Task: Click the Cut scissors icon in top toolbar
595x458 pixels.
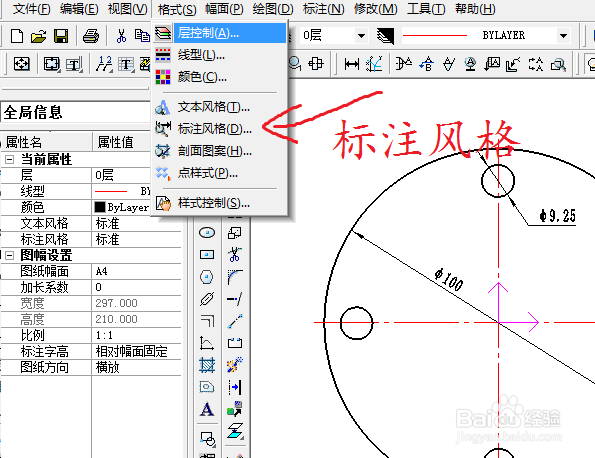Action: [121, 36]
